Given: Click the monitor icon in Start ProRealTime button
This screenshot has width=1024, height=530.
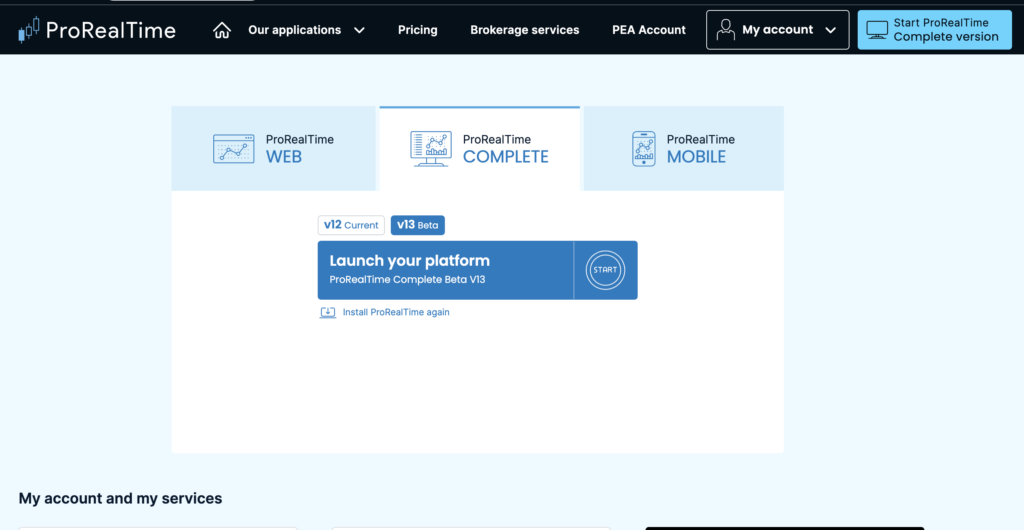Looking at the screenshot, I should coord(877,30).
